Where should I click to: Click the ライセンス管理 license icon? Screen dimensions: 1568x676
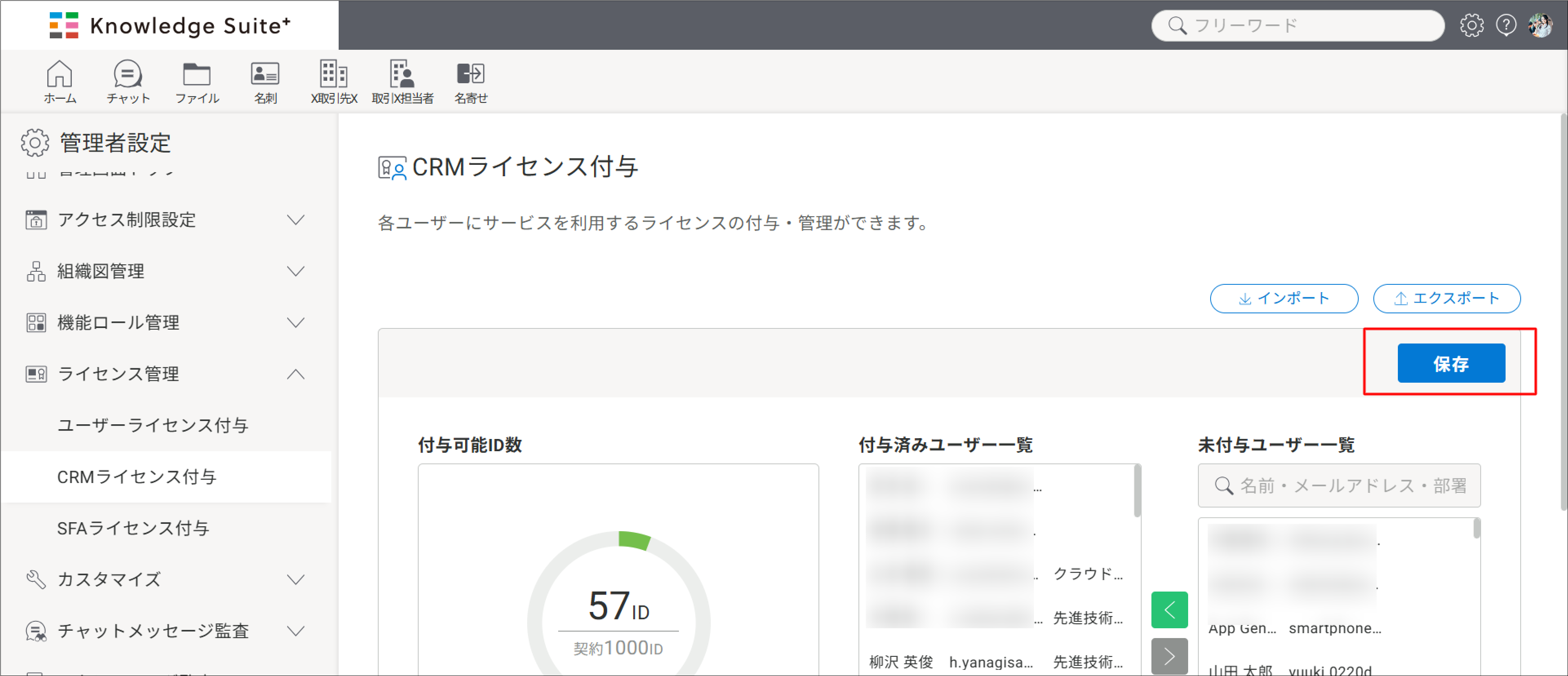point(36,374)
